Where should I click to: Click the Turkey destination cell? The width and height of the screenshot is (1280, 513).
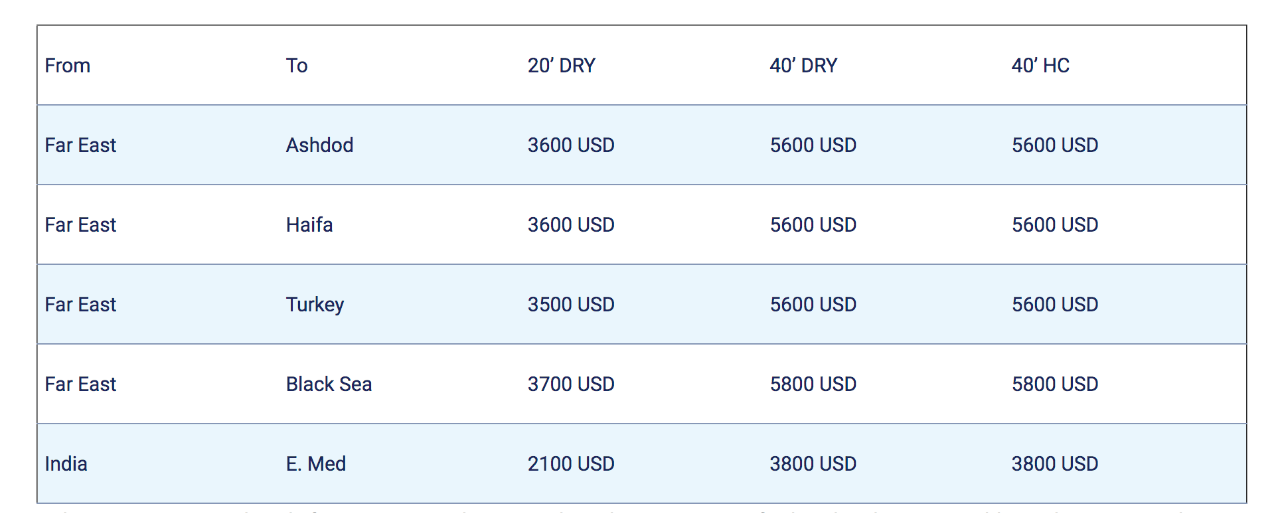pyautogui.click(x=315, y=305)
